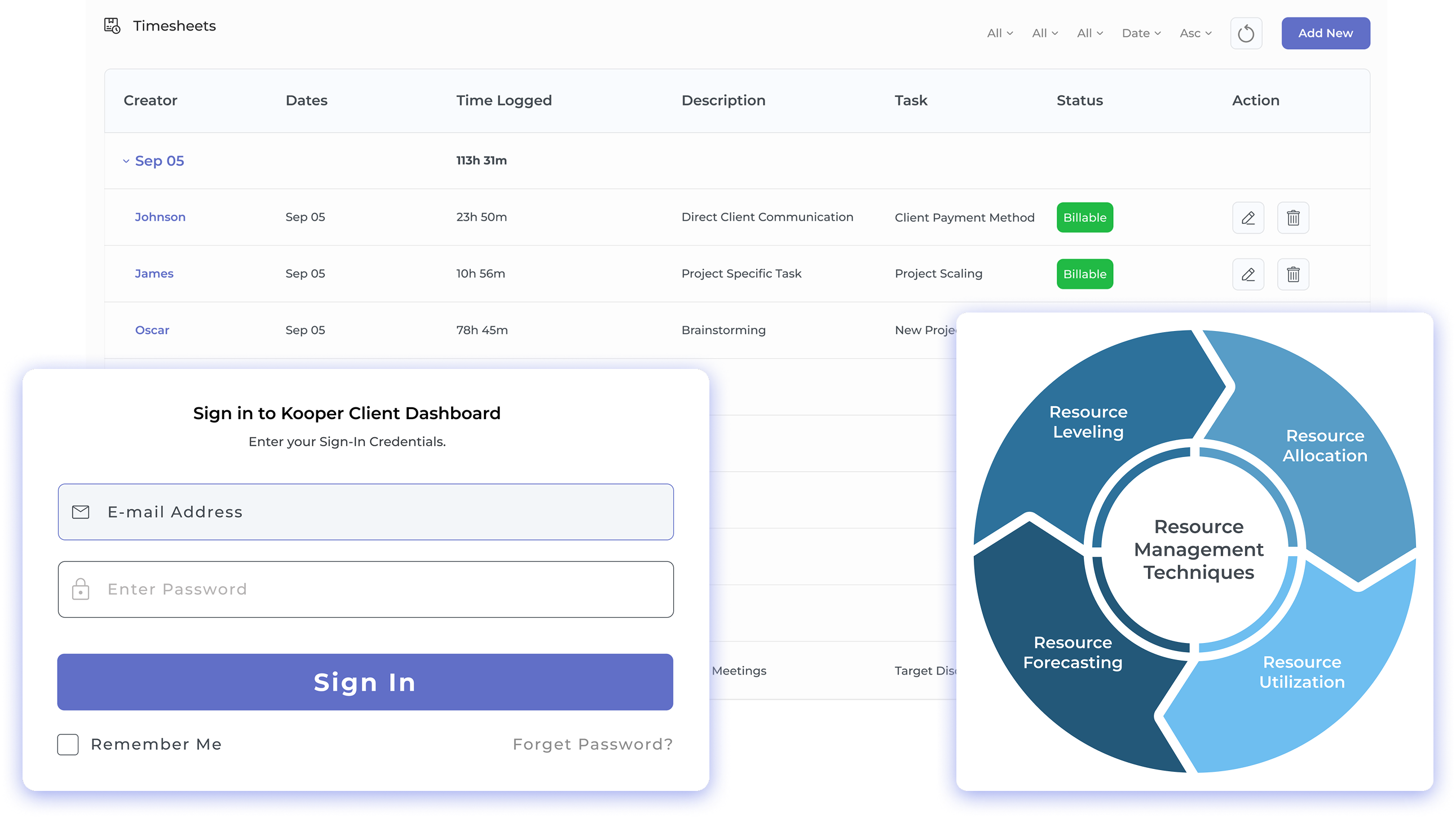Click the Description column header

click(x=723, y=100)
